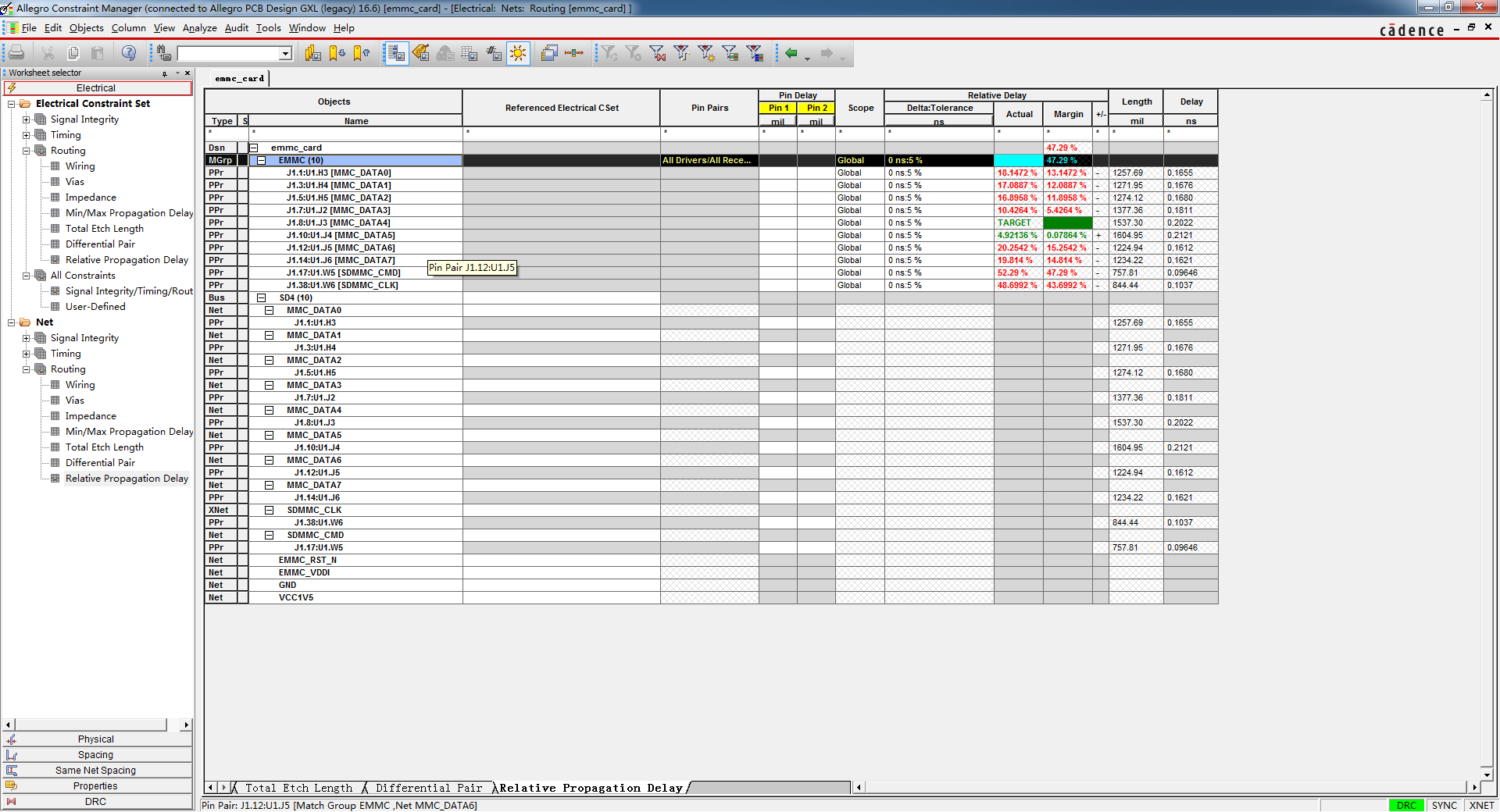Click the Properties domain icon
The image size is (1500, 812).
(x=11, y=786)
